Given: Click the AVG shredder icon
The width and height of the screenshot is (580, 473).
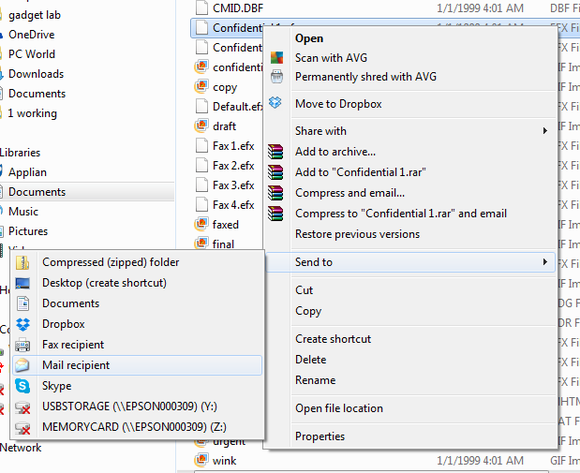Looking at the screenshot, I should tap(277, 77).
